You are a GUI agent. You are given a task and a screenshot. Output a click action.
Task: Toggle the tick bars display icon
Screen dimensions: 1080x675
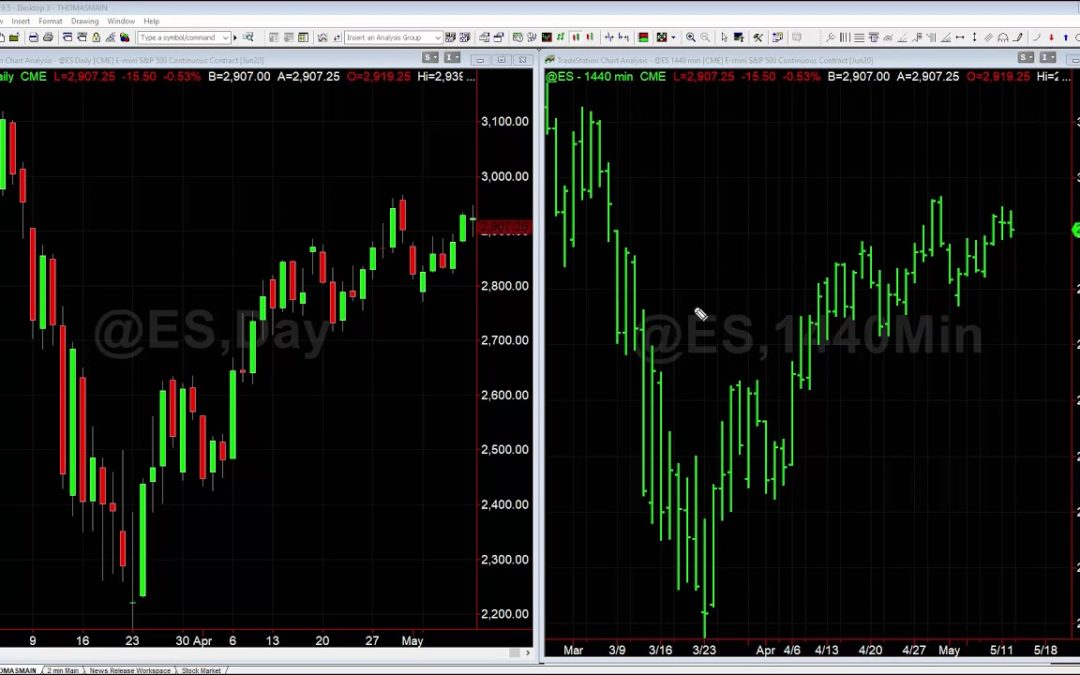pos(610,38)
